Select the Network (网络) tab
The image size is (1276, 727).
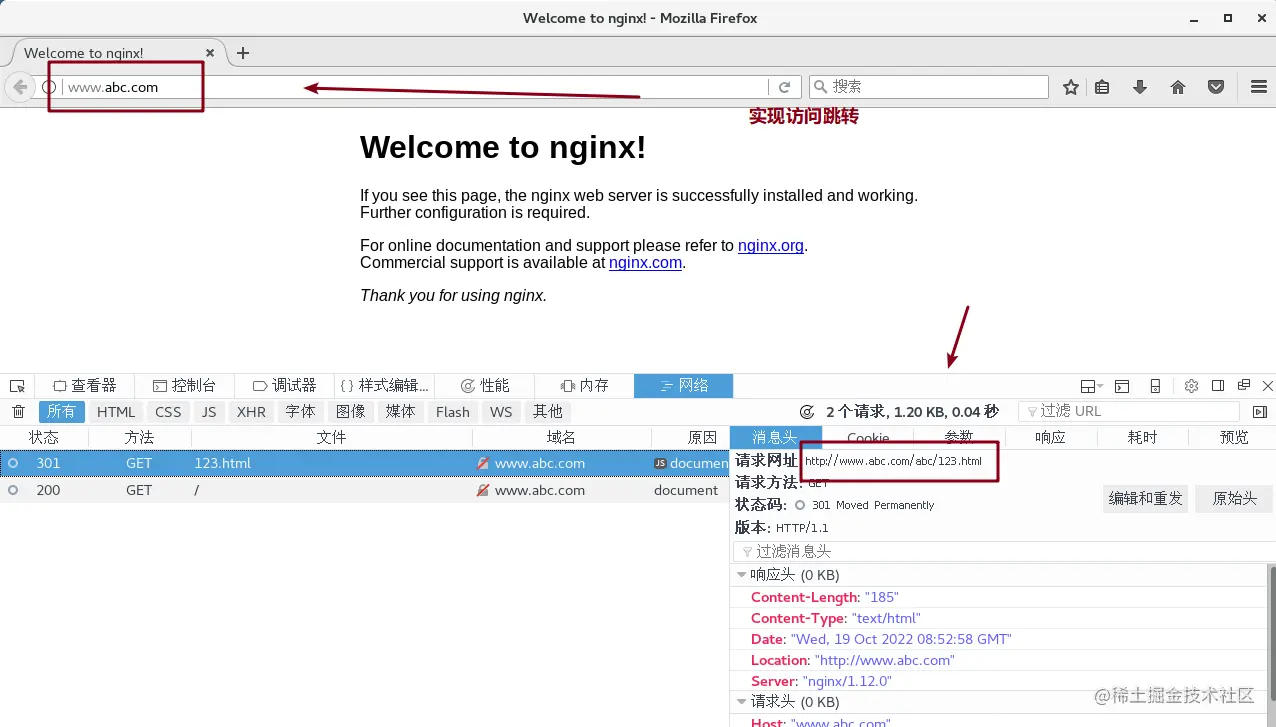pyautogui.click(x=684, y=386)
